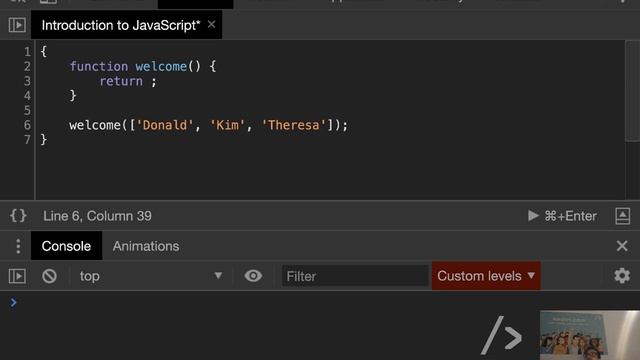Click the Line 6, Column 39 status text
This screenshot has width=640, height=360.
point(98,216)
